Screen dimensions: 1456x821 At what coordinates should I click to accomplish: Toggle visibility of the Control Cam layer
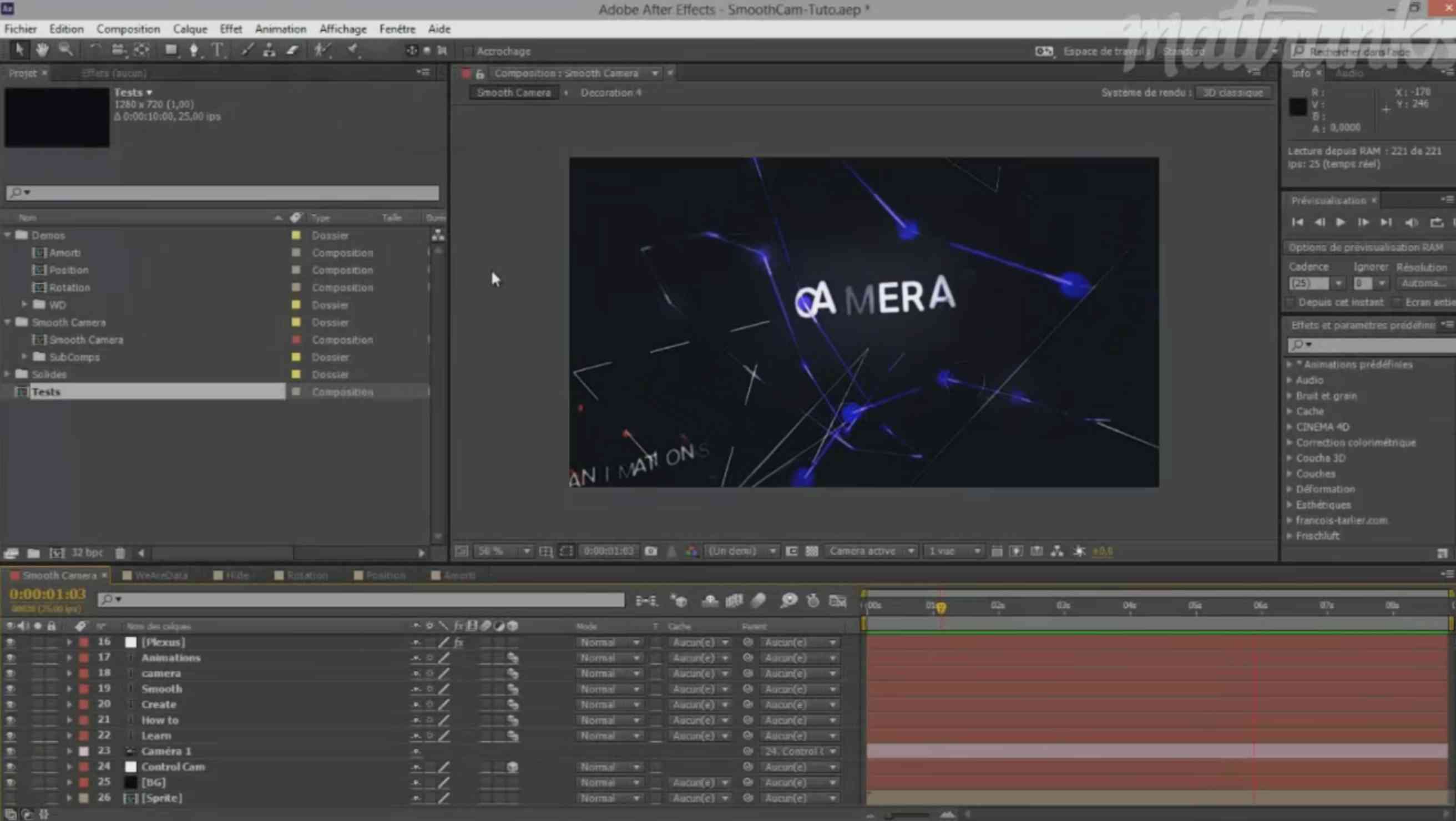coord(10,767)
